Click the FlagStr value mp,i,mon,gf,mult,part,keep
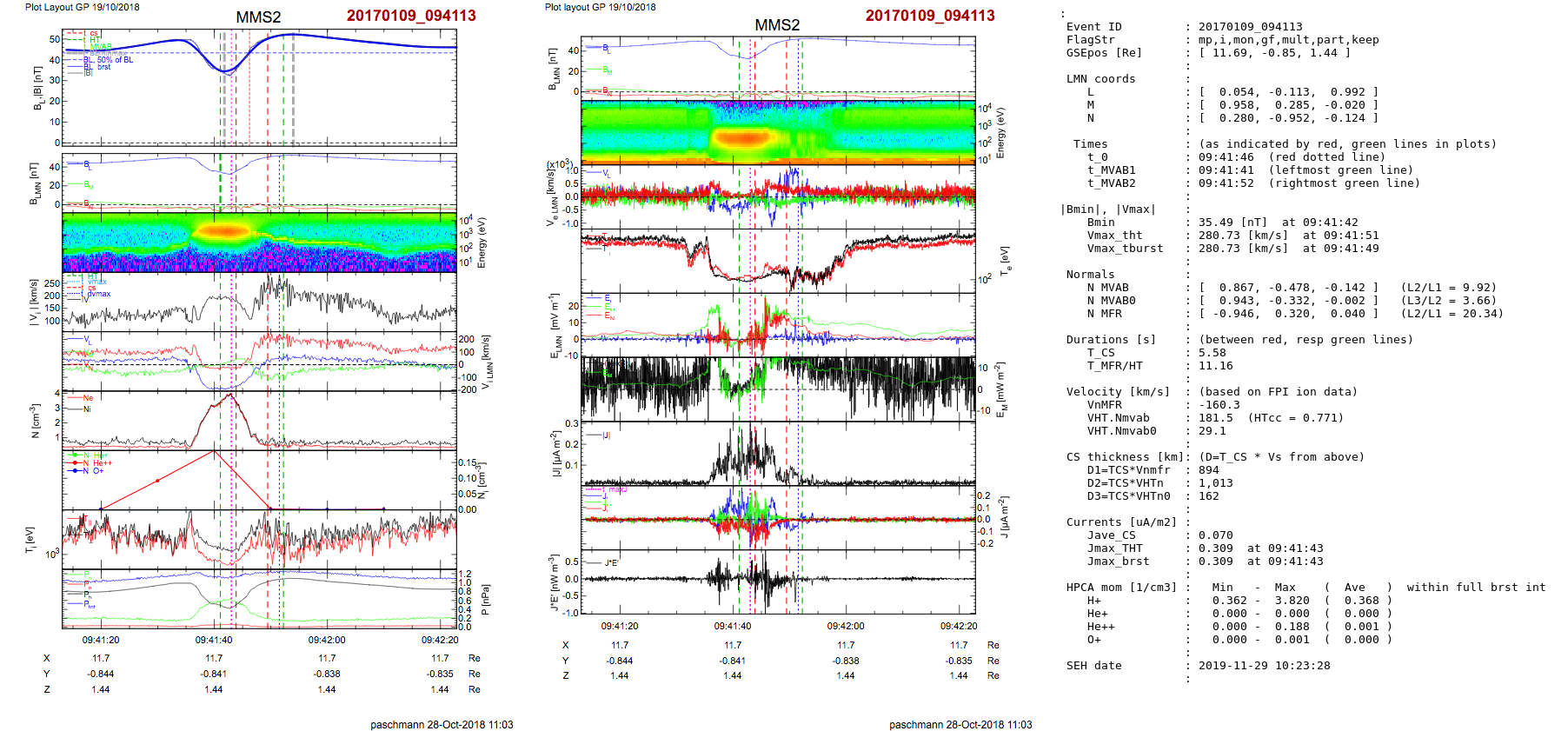Screen dimensions: 1568x731 [1288, 40]
